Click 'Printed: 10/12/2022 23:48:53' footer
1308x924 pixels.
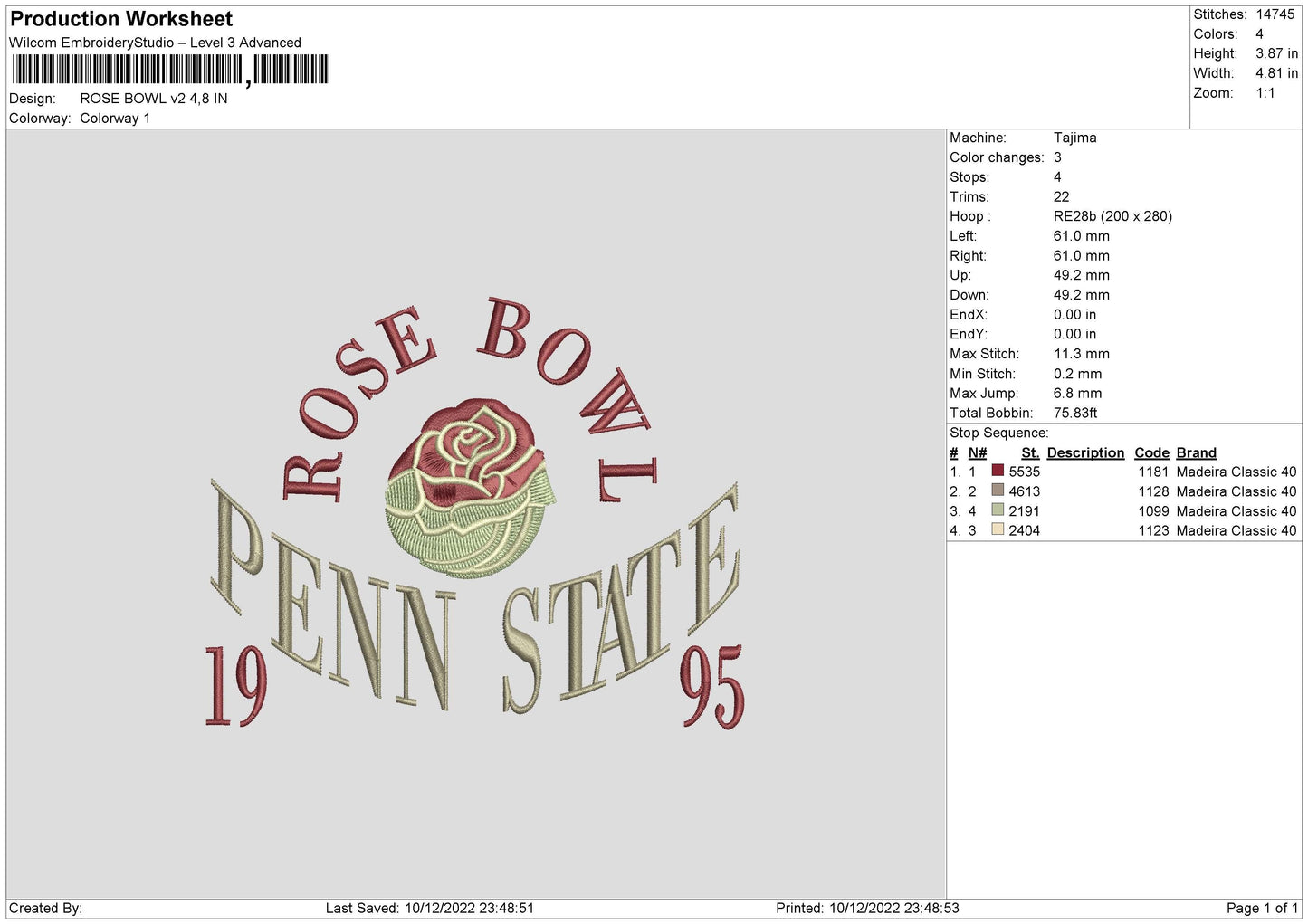coord(867,908)
